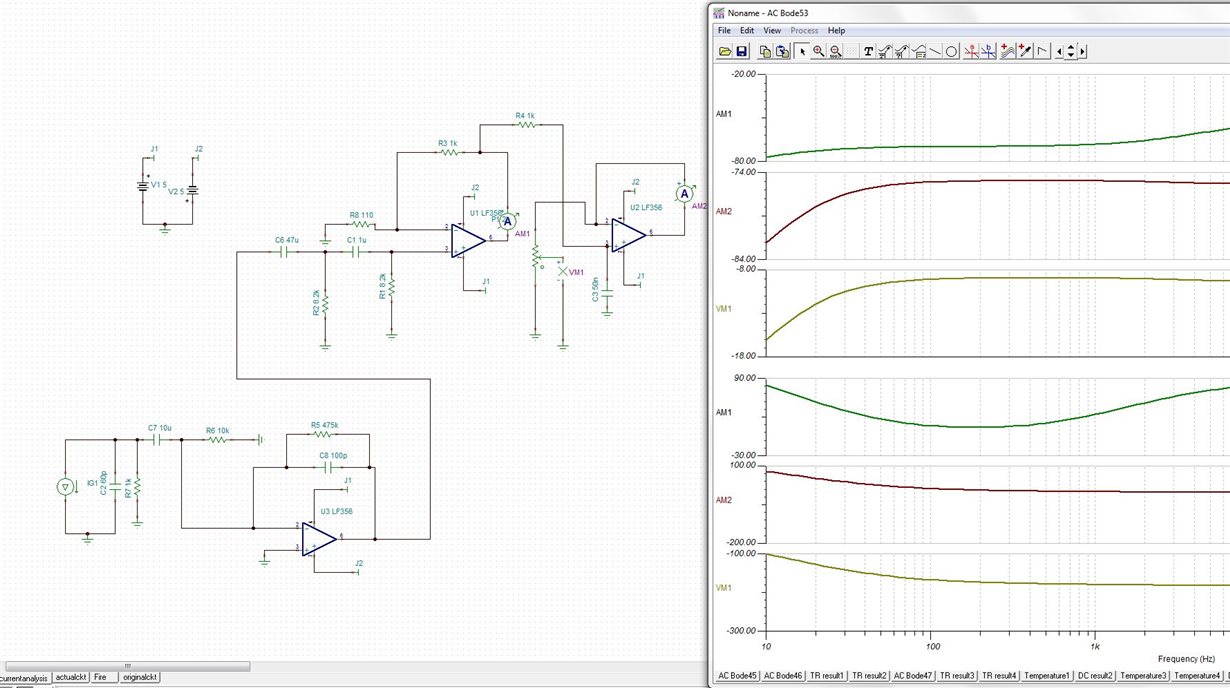Click the eyedropper curve pick icon
Screen dimensions: 1230x688
[1025, 51]
